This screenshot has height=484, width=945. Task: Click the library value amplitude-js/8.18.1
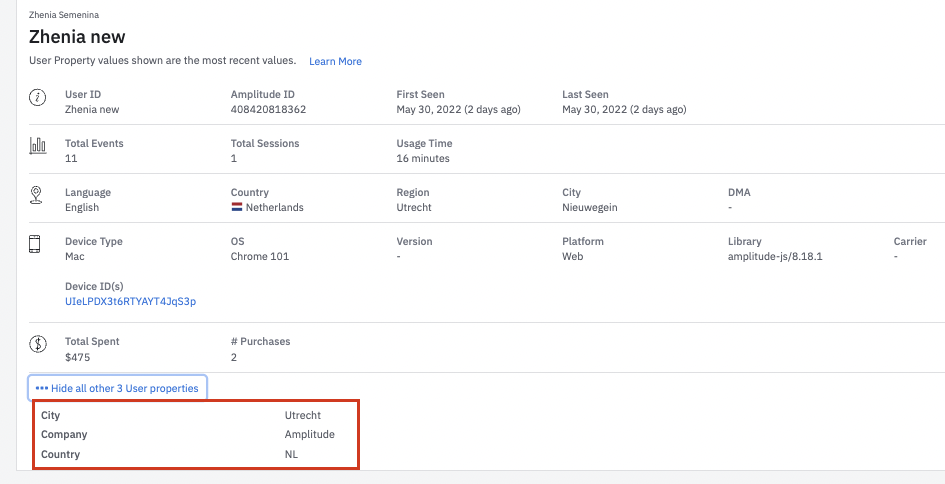pos(777,257)
